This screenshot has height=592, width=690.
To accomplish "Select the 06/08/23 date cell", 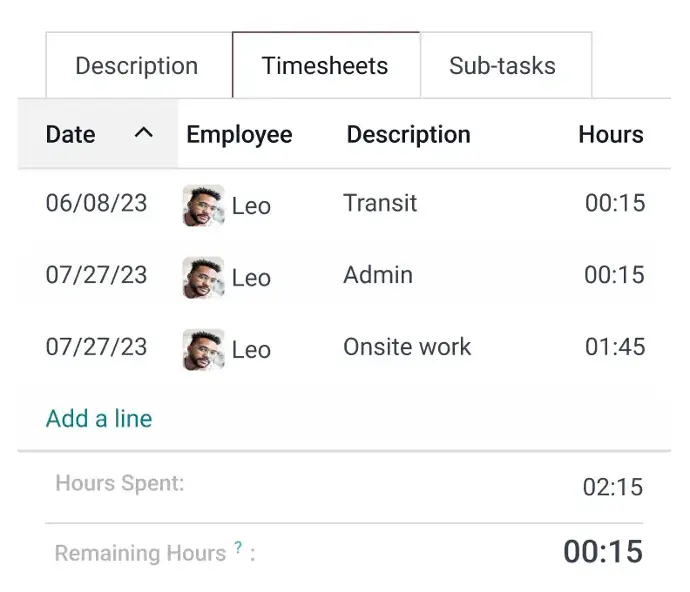I will (96, 203).
